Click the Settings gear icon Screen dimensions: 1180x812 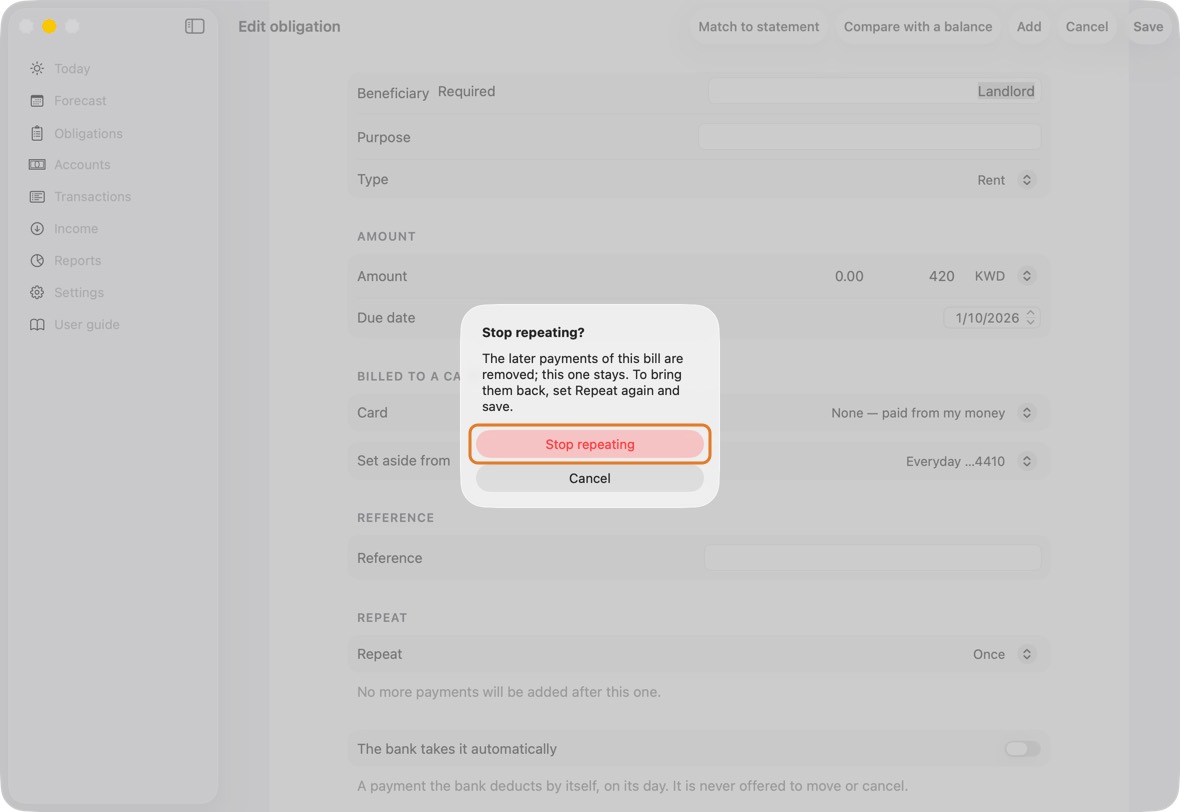(x=37, y=293)
